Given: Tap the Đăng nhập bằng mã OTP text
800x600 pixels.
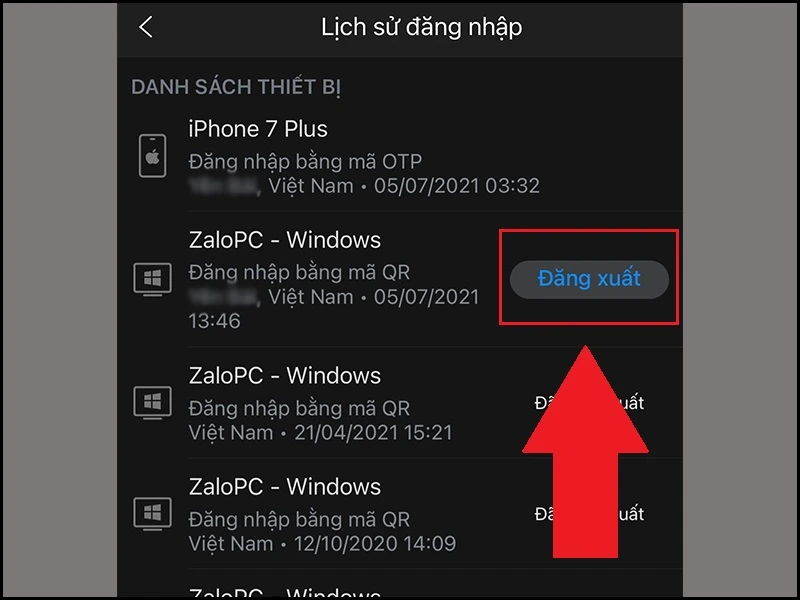Looking at the screenshot, I should (305, 162).
